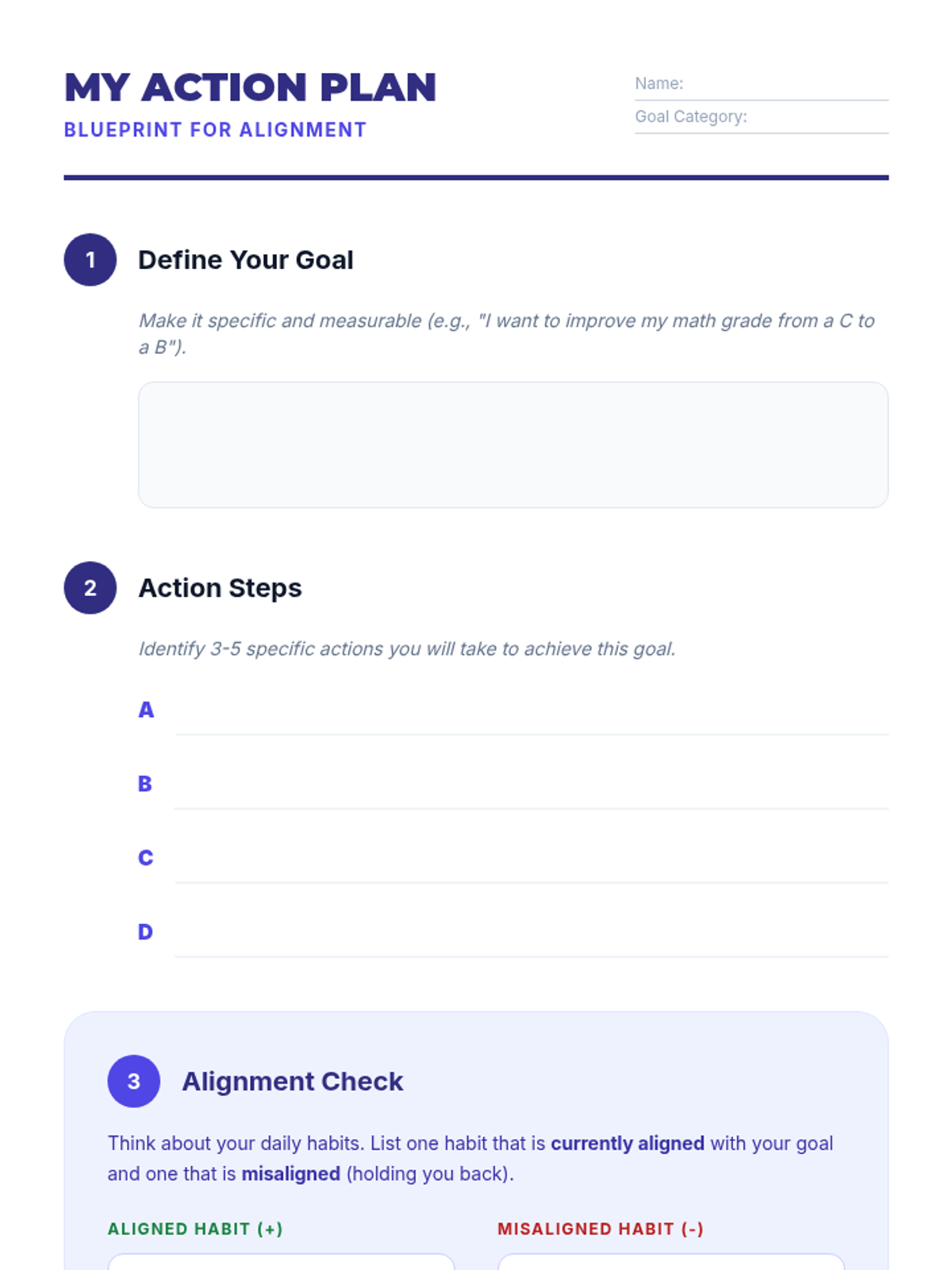Click the step 1 number badge
Image resolution: width=952 pixels, height=1270 pixels.
tap(90, 260)
